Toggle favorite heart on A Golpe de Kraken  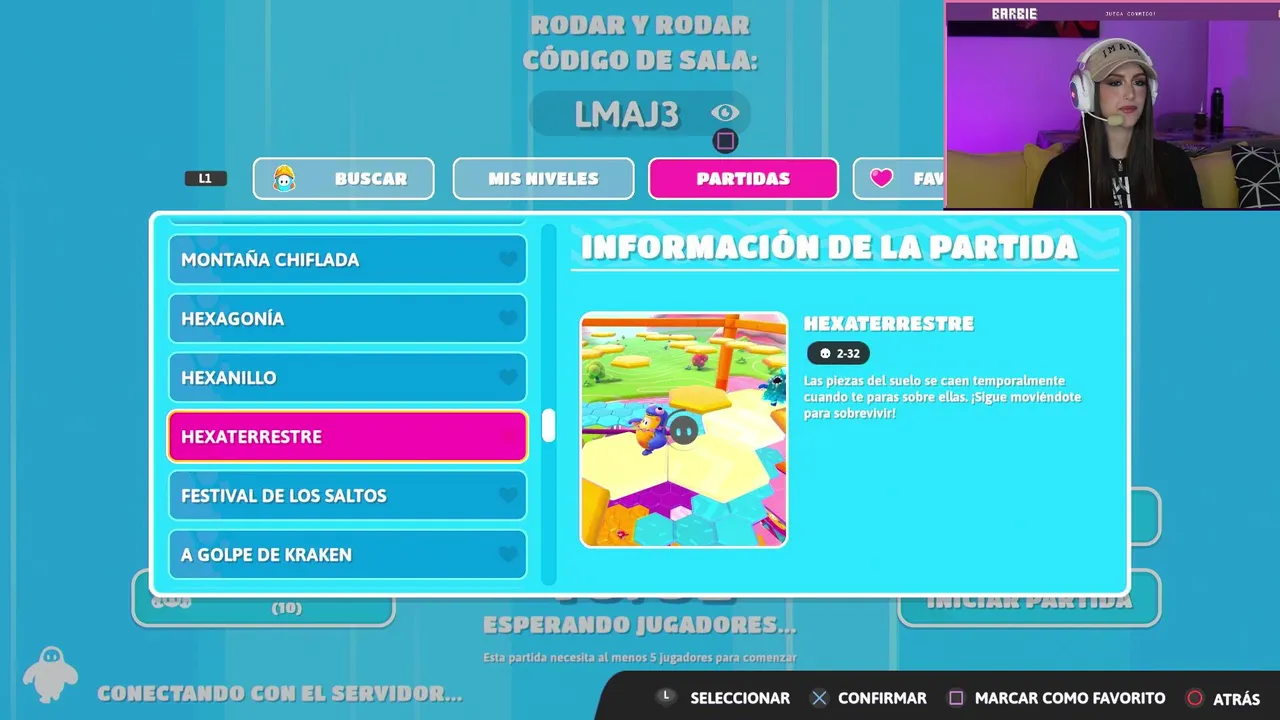[x=508, y=554]
